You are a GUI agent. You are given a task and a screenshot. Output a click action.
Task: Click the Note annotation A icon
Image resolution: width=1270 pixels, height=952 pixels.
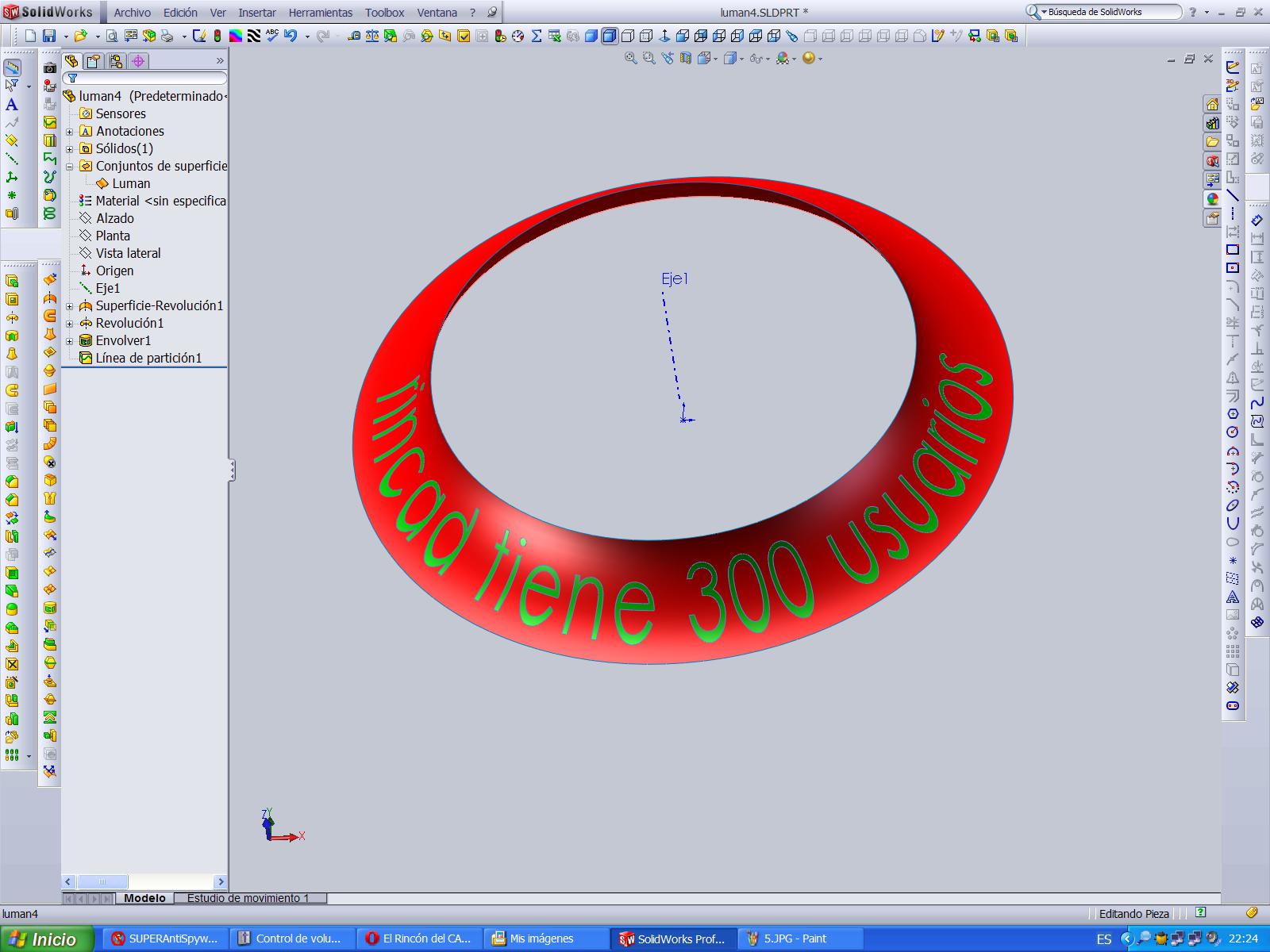(x=12, y=105)
